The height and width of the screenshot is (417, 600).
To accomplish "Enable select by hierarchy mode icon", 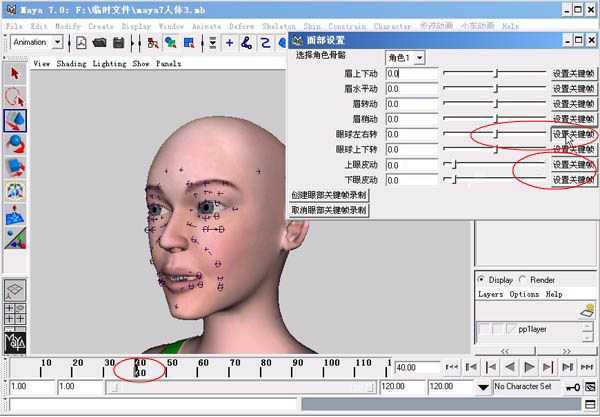I will pos(153,42).
